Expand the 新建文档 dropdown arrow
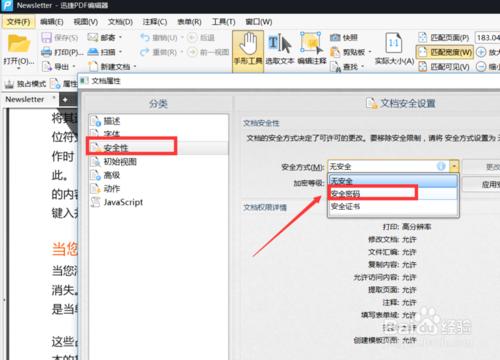Viewport: 500px width, 360px height. click(x=135, y=66)
